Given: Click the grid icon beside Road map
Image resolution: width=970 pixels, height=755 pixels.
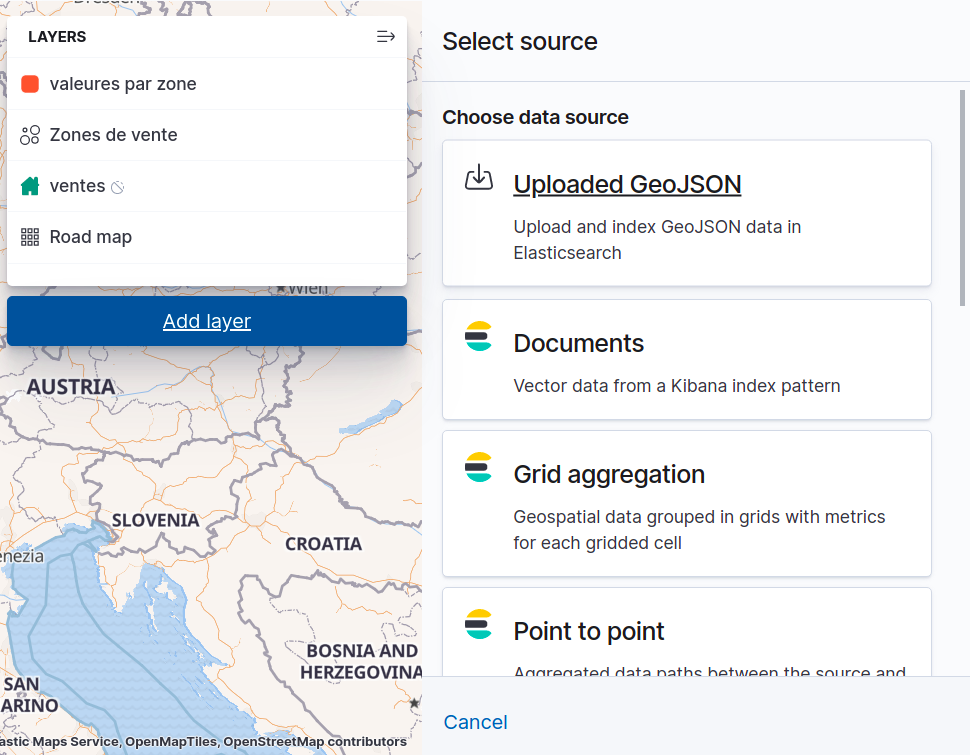Looking at the screenshot, I should [x=30, y=237].
